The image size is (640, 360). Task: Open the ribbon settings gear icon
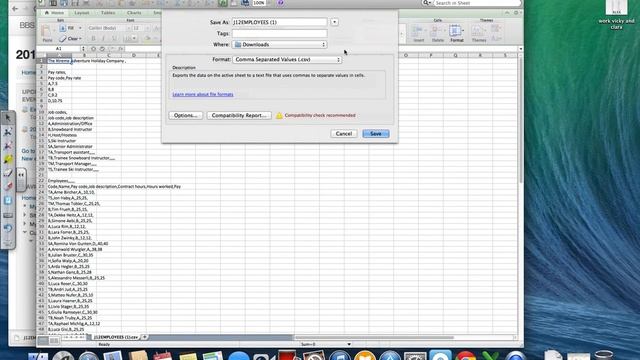(x=516, y=13)
